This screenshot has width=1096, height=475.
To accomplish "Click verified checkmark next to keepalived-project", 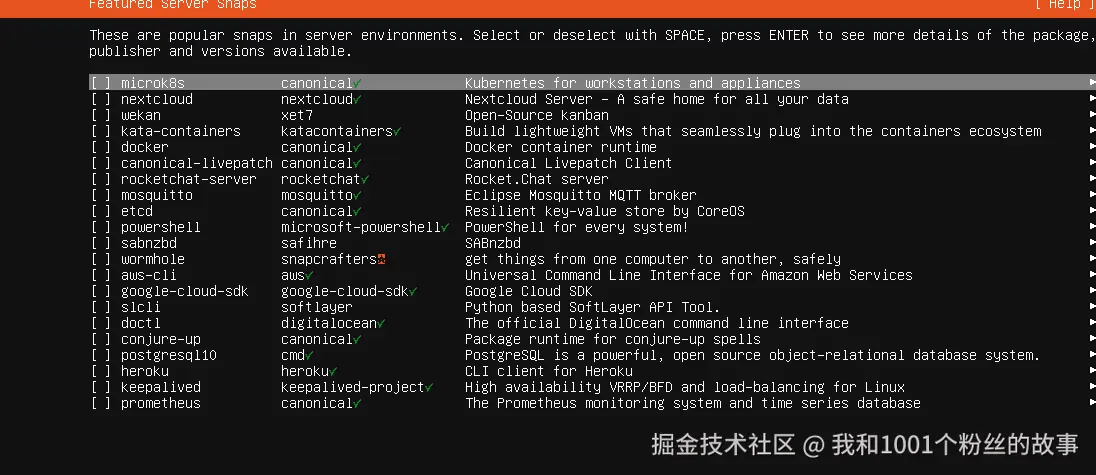I will point(429,387).
